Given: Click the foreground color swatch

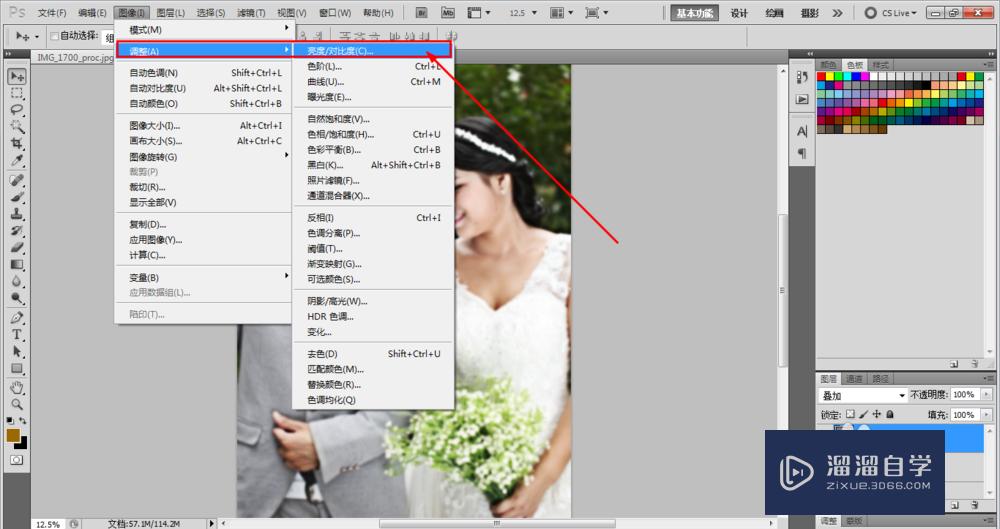Looking at the screenshot, I should [13, 435].
